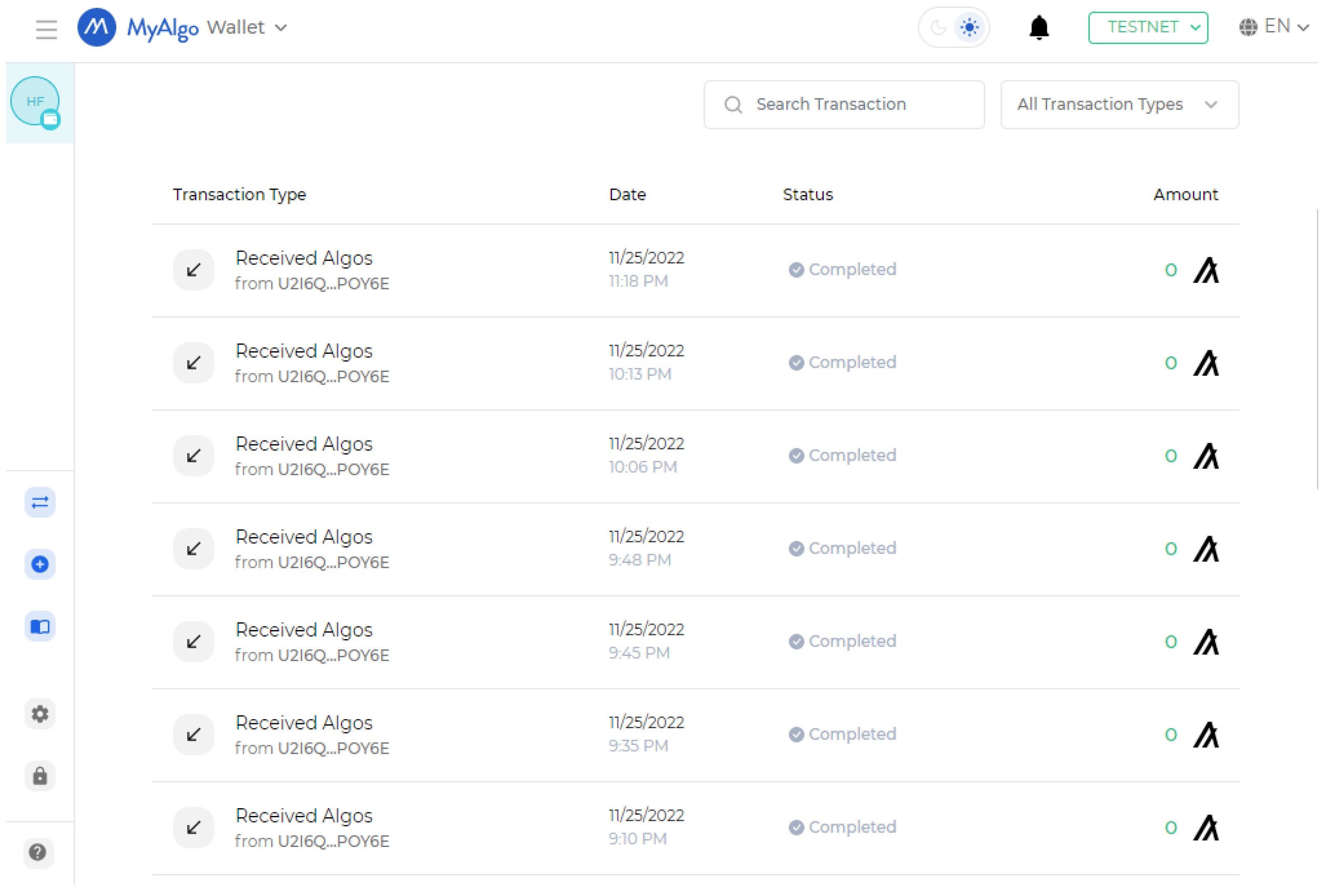
Task: Select the HF account avatar
Action: (35, 102)
